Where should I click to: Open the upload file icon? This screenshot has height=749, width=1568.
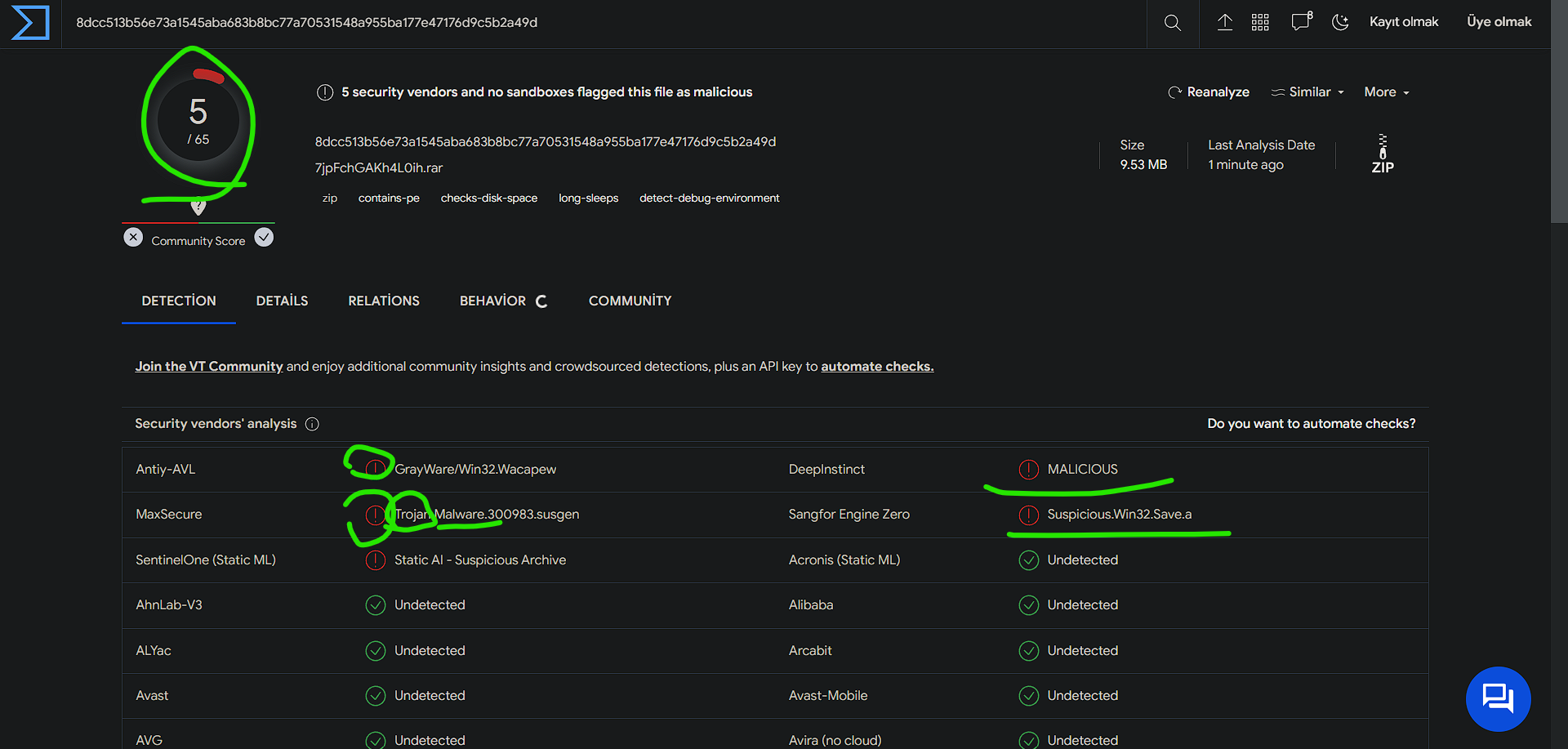pyautogui.click(x=1225, y=22)
